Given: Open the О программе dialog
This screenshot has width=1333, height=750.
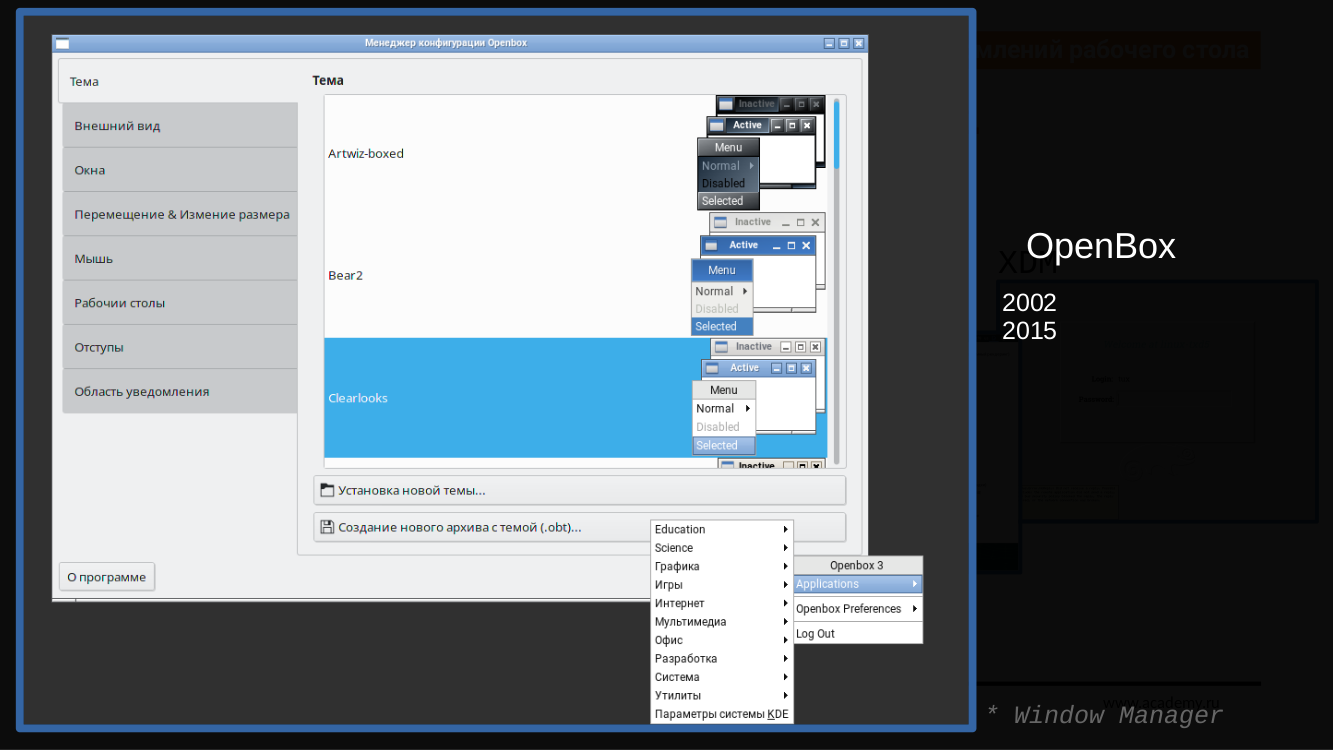Looking at the screenshot, I should pos(107,577).
